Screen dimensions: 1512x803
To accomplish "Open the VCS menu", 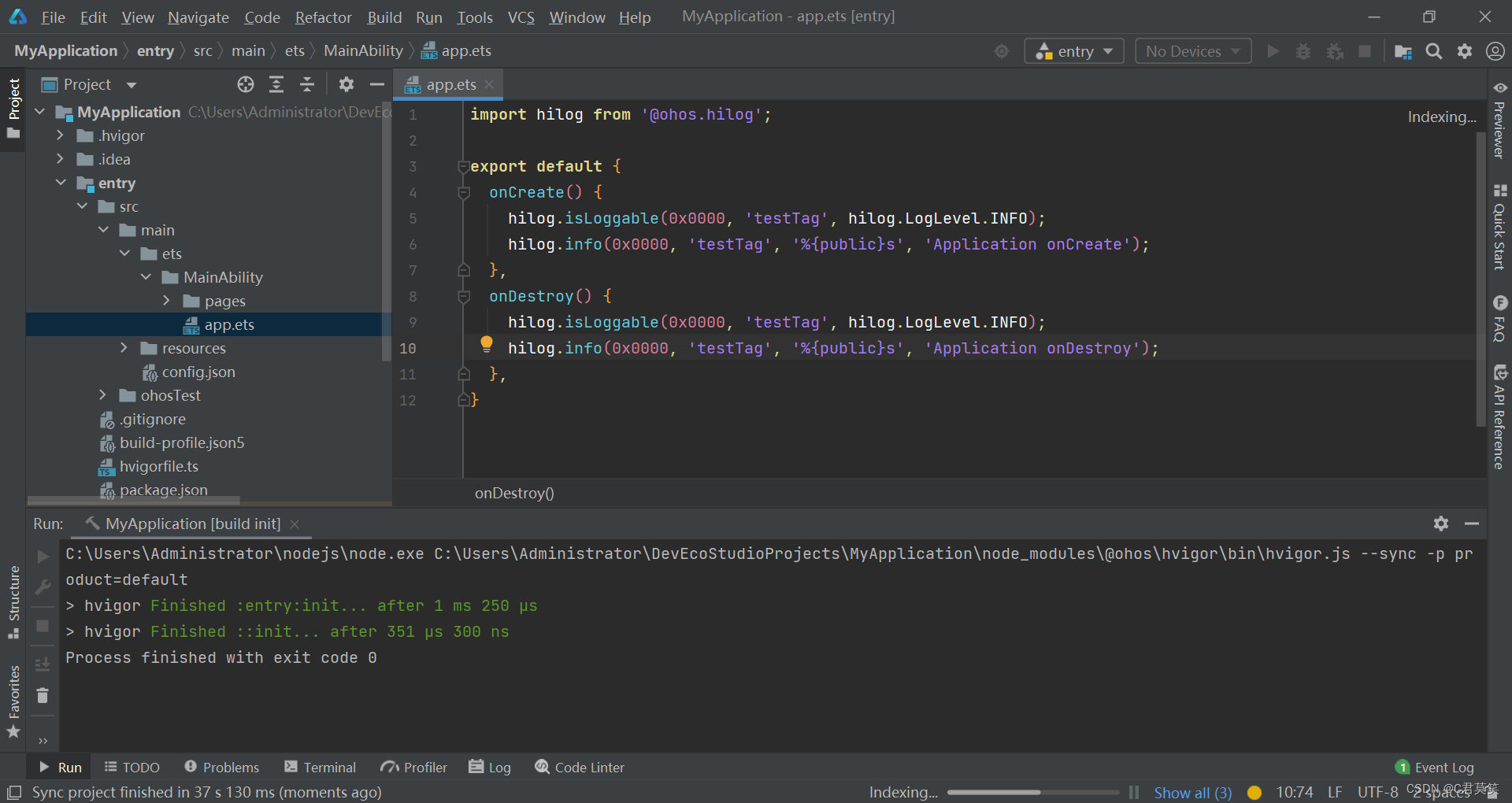I will [521, 17].
